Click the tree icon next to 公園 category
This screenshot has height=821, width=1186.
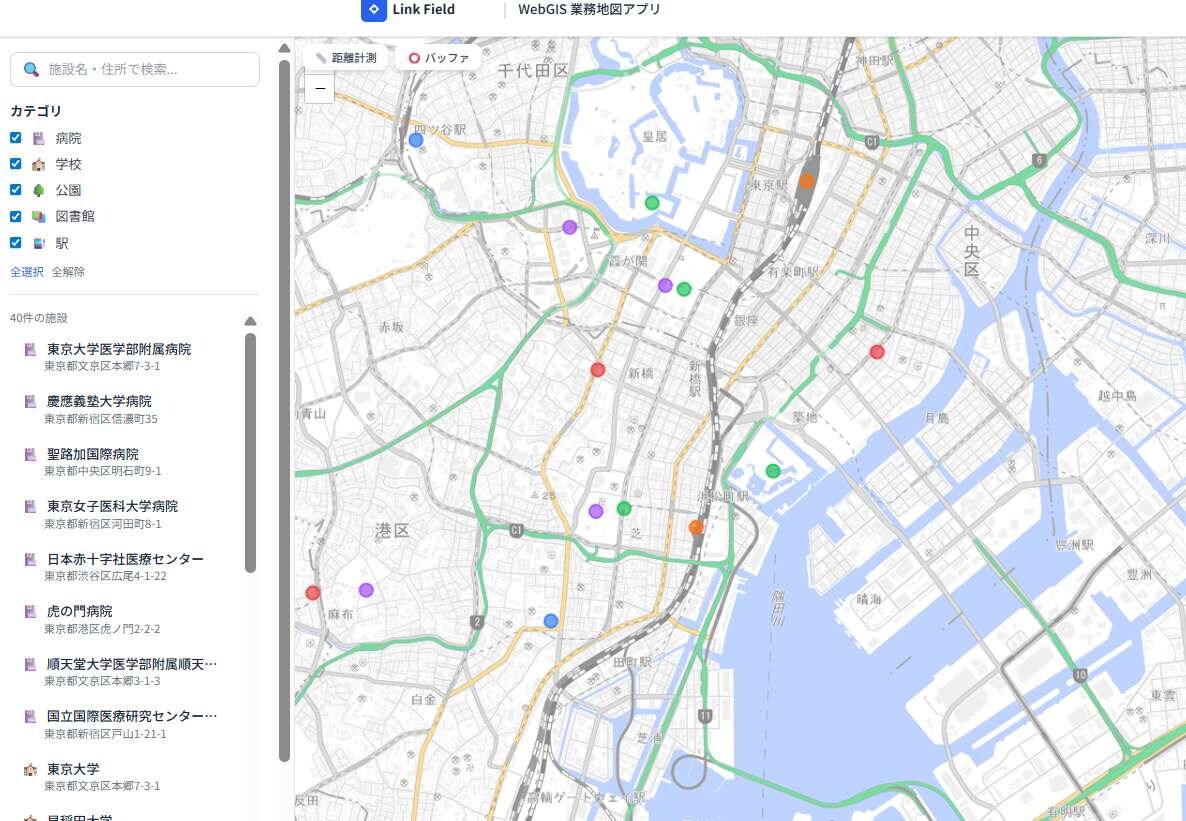[39, 190]
